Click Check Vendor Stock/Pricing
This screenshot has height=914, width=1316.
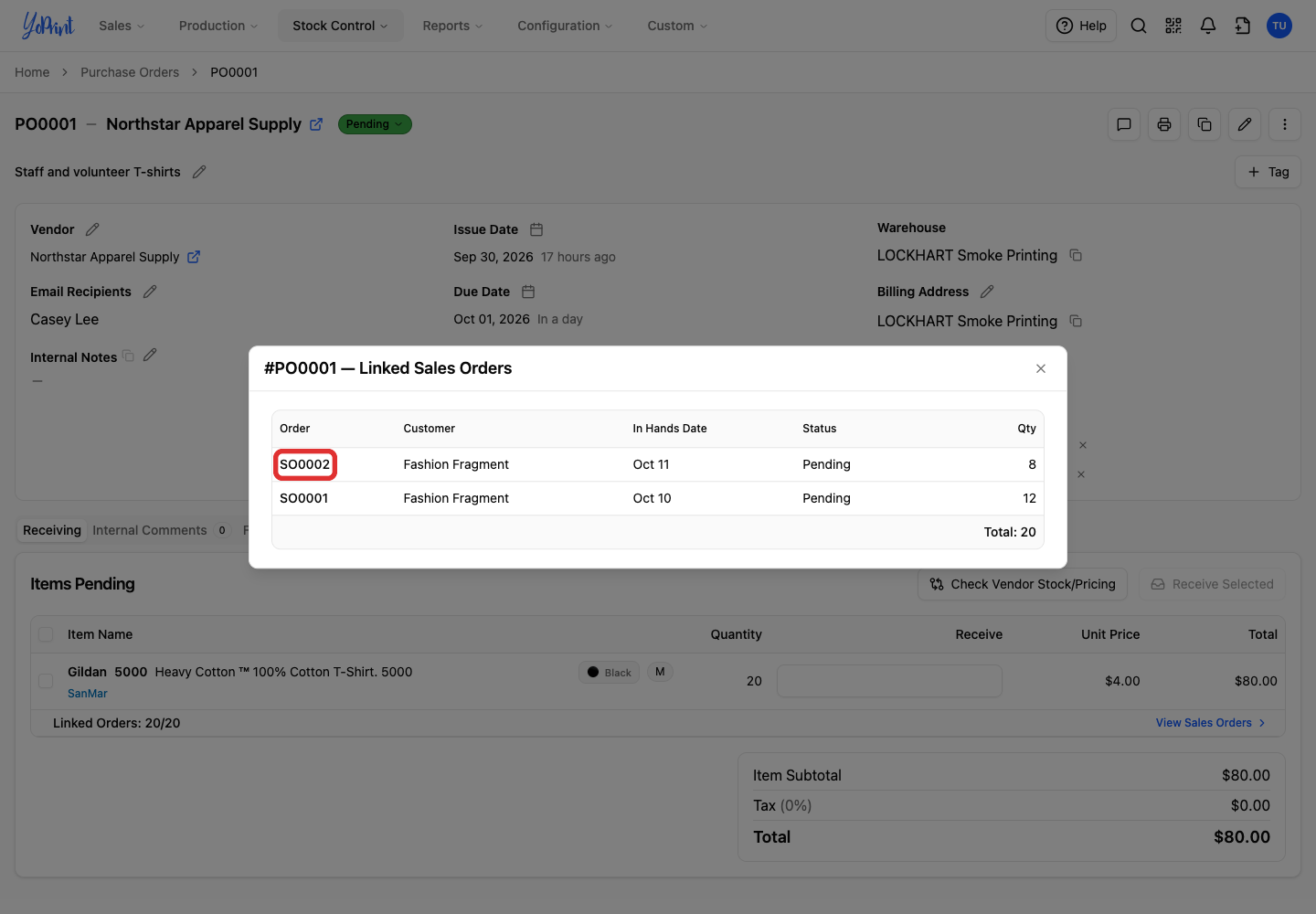1023,584
